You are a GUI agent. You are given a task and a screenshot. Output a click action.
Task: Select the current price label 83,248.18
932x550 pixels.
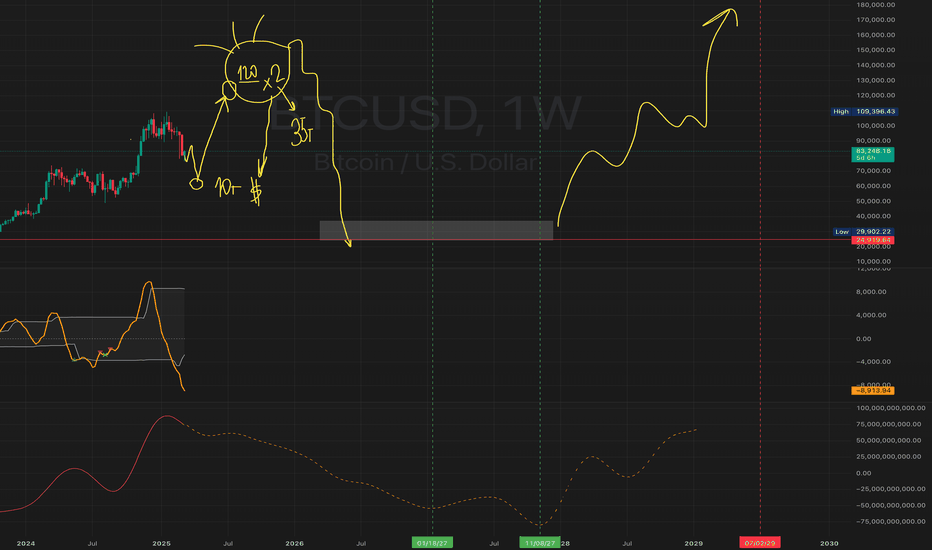[x=873, y=154]
